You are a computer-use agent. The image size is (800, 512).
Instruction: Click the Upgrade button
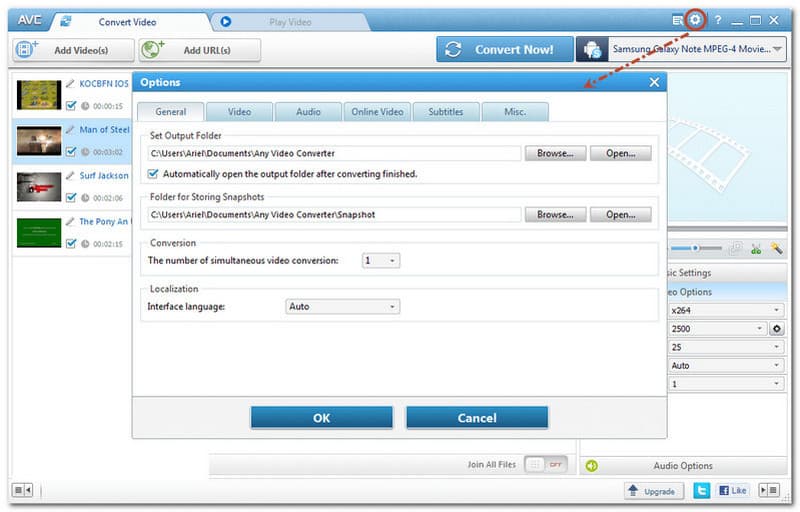coord(654,491)
